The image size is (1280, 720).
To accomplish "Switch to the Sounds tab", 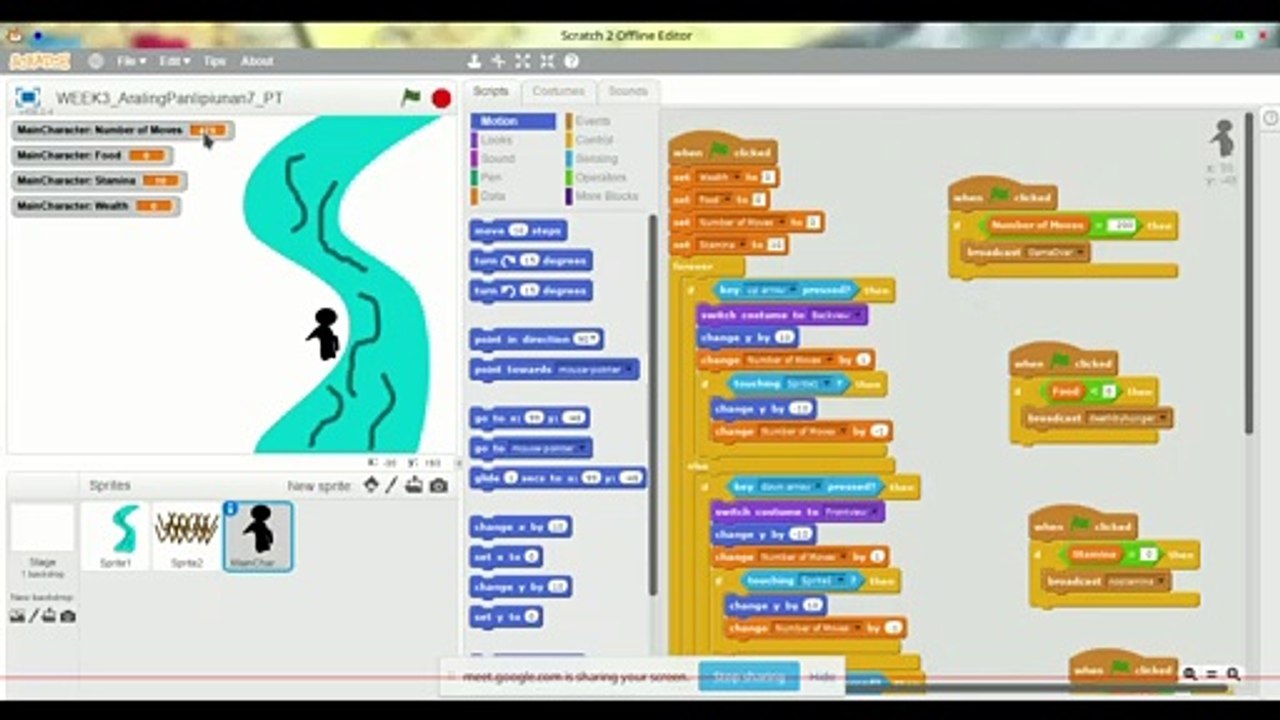I will coord(628,91).
